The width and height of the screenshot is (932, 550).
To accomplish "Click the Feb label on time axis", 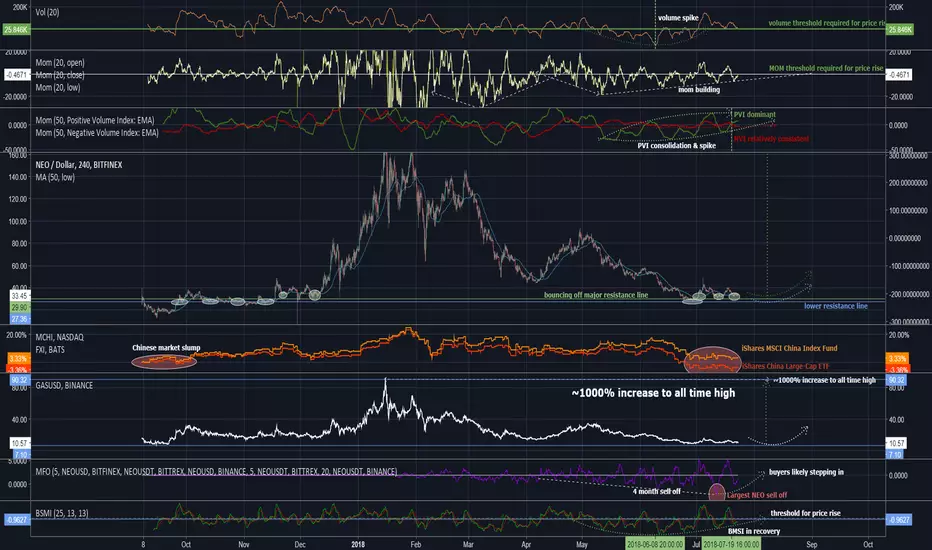I will [415, 544].
